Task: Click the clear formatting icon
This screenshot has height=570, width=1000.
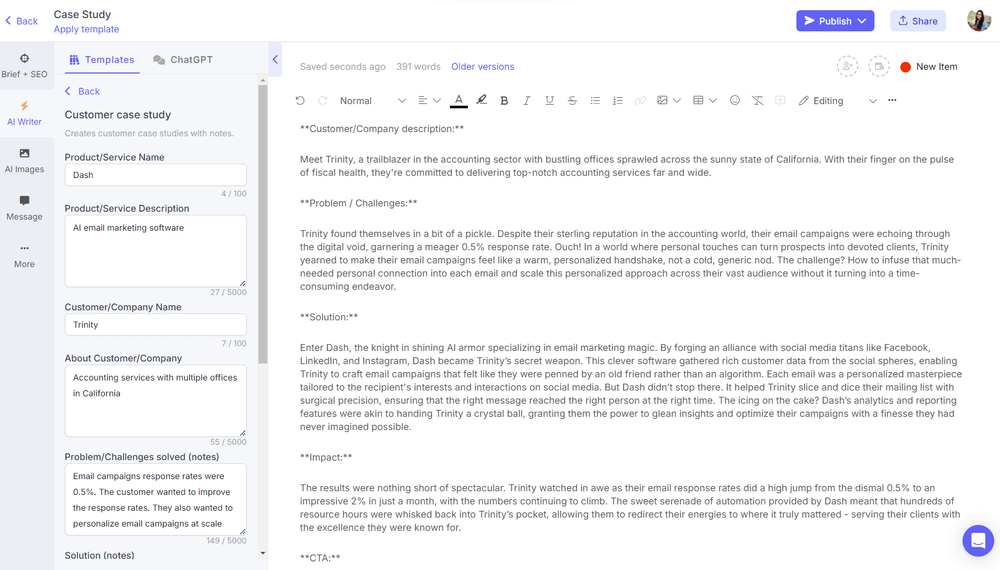Action: [757, 101]
